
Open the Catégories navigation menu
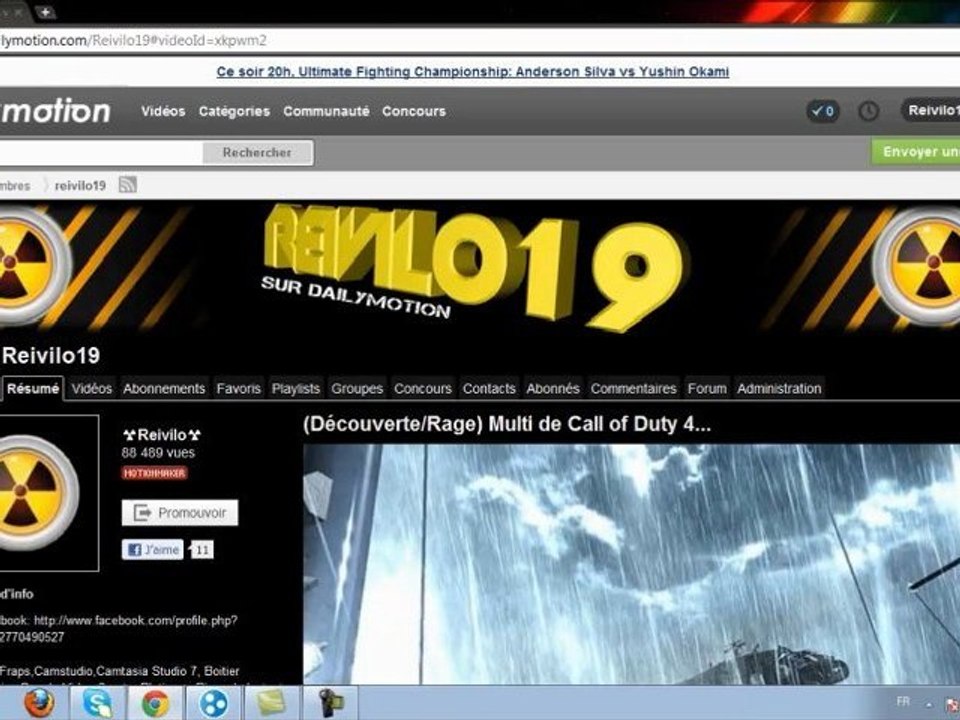[234, 111]
